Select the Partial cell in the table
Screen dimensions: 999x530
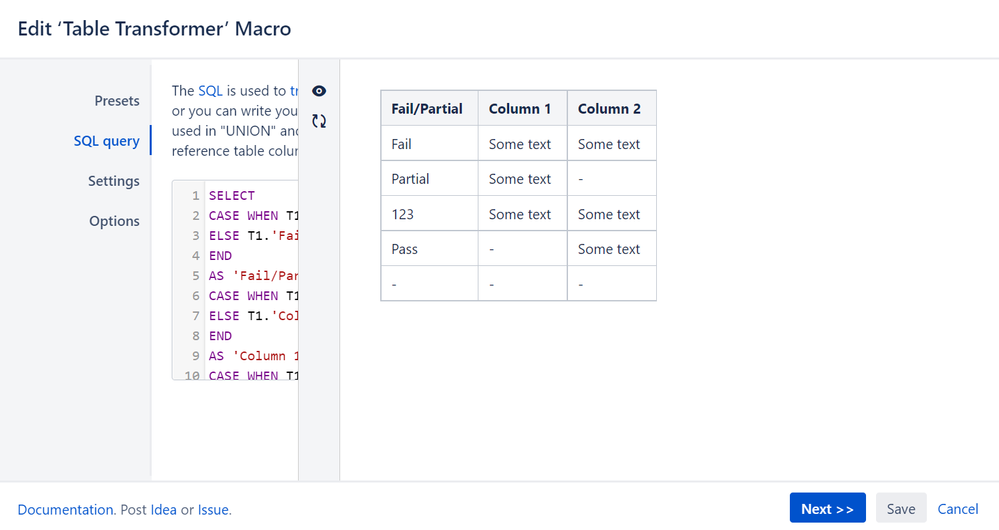[411, 179]
